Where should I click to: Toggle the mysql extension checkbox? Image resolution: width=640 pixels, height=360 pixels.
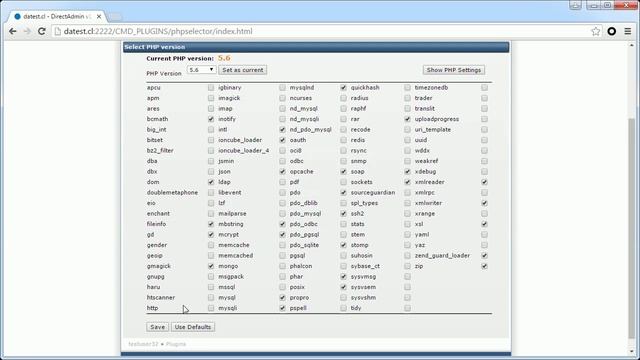(x=282, y=298)
